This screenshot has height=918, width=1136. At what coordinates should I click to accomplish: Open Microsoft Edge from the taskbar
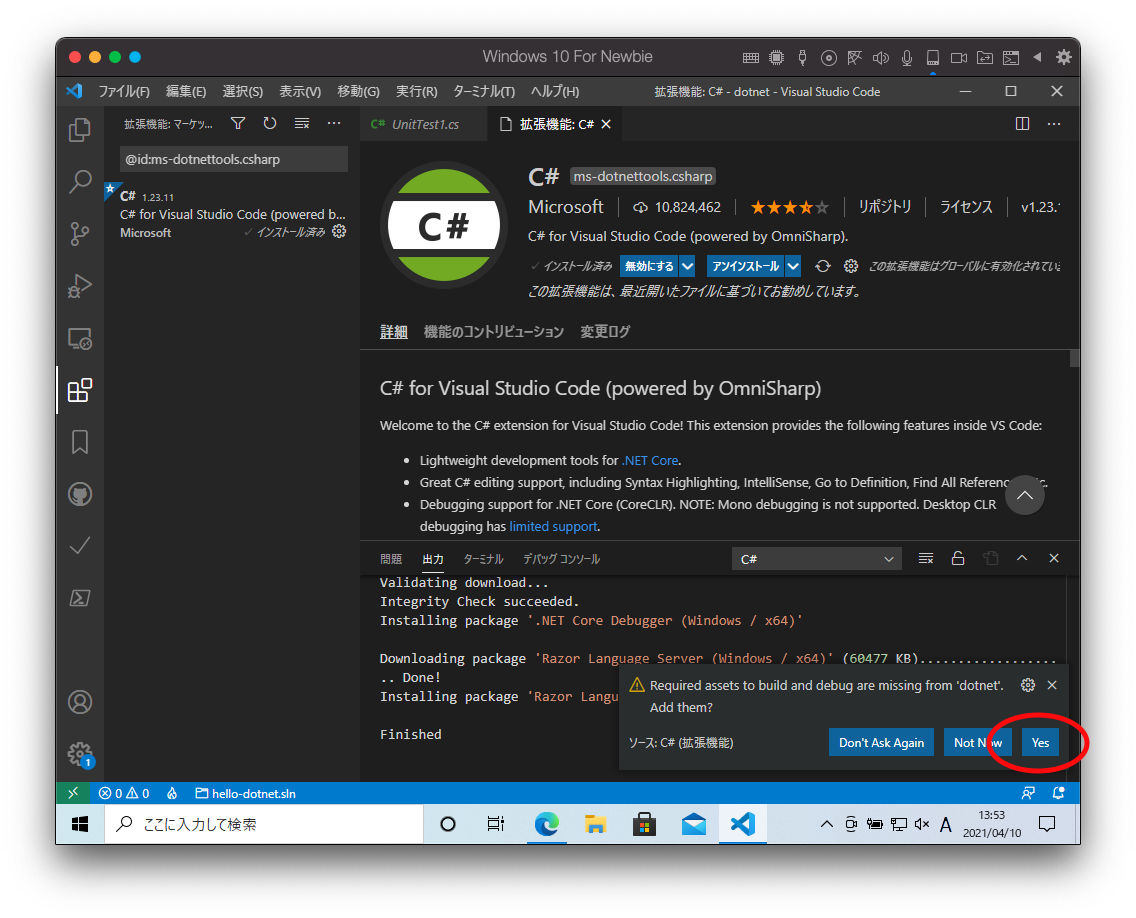pyautogui.click(x=547, y=825)
